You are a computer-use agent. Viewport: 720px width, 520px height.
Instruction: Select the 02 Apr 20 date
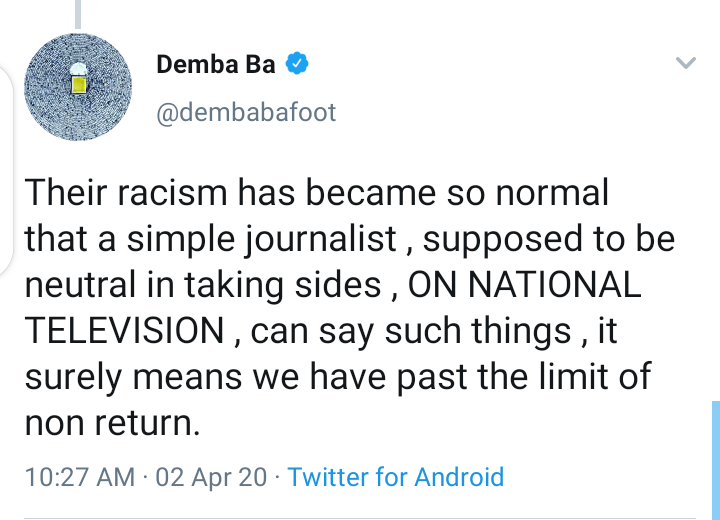pyautogui.click(x=211, y=477)
